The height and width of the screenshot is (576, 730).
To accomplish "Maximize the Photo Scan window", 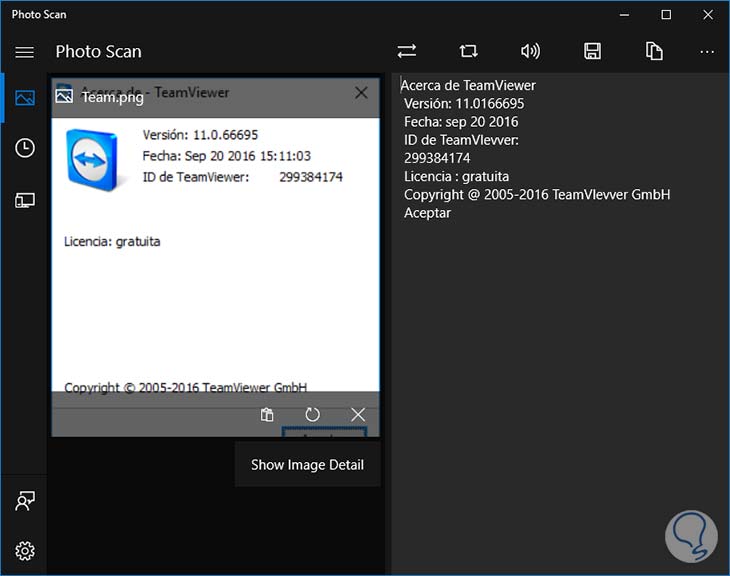I will coord(666,15).
